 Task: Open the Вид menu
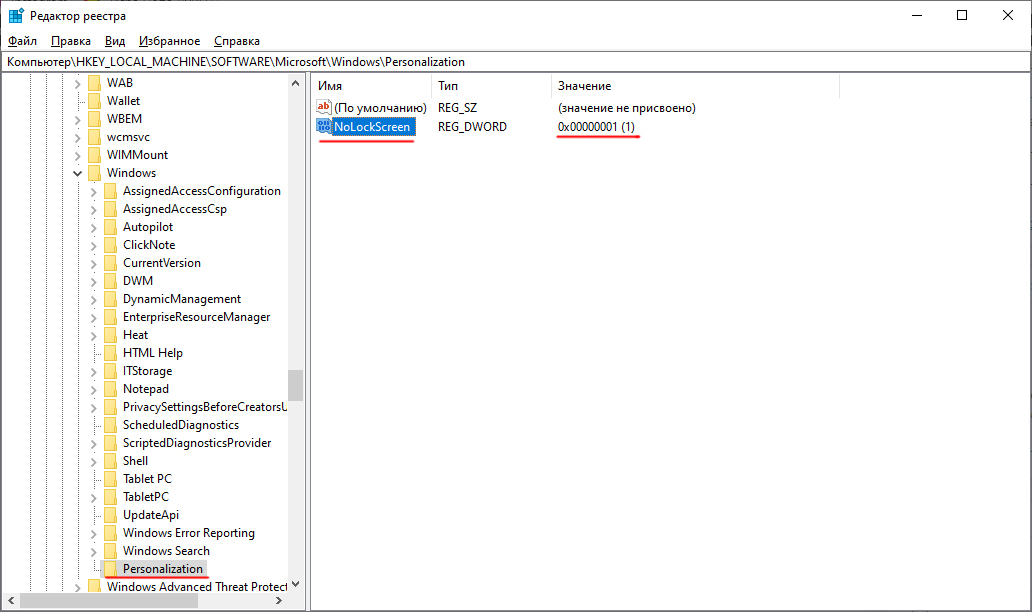point(115,41)
